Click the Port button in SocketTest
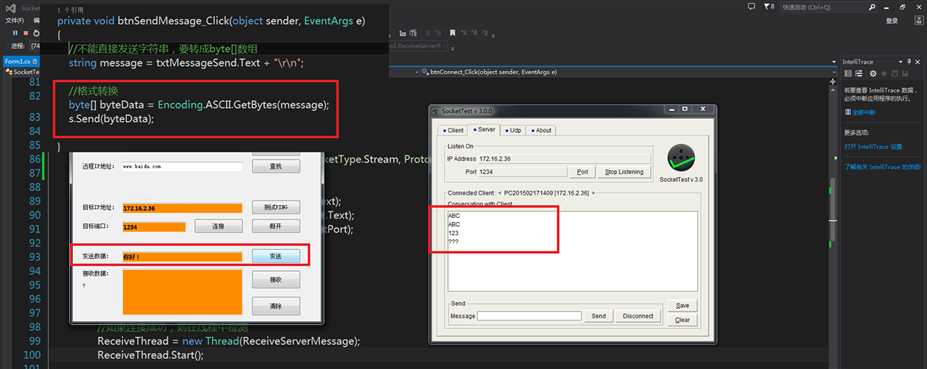The image size is (927, 369). 582,172
